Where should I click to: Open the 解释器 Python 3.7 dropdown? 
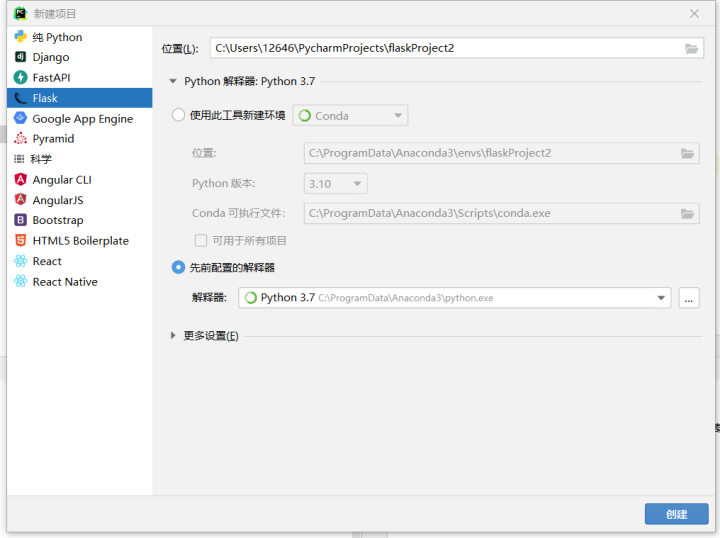[455, 298]
